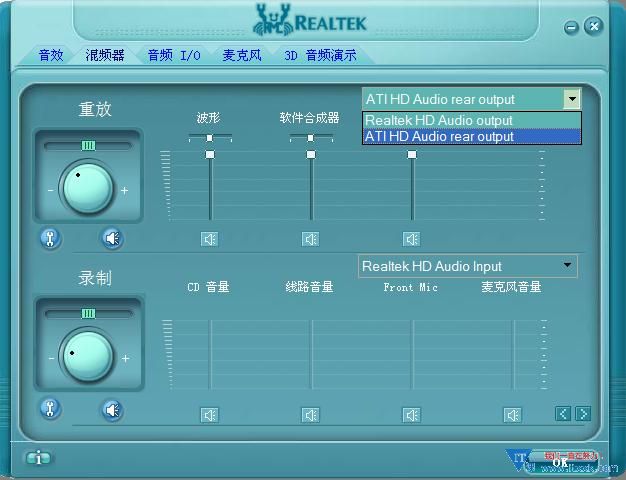Decrease recording volume with minus sign
Screen dimensions: 626x480
click(51, 359)
